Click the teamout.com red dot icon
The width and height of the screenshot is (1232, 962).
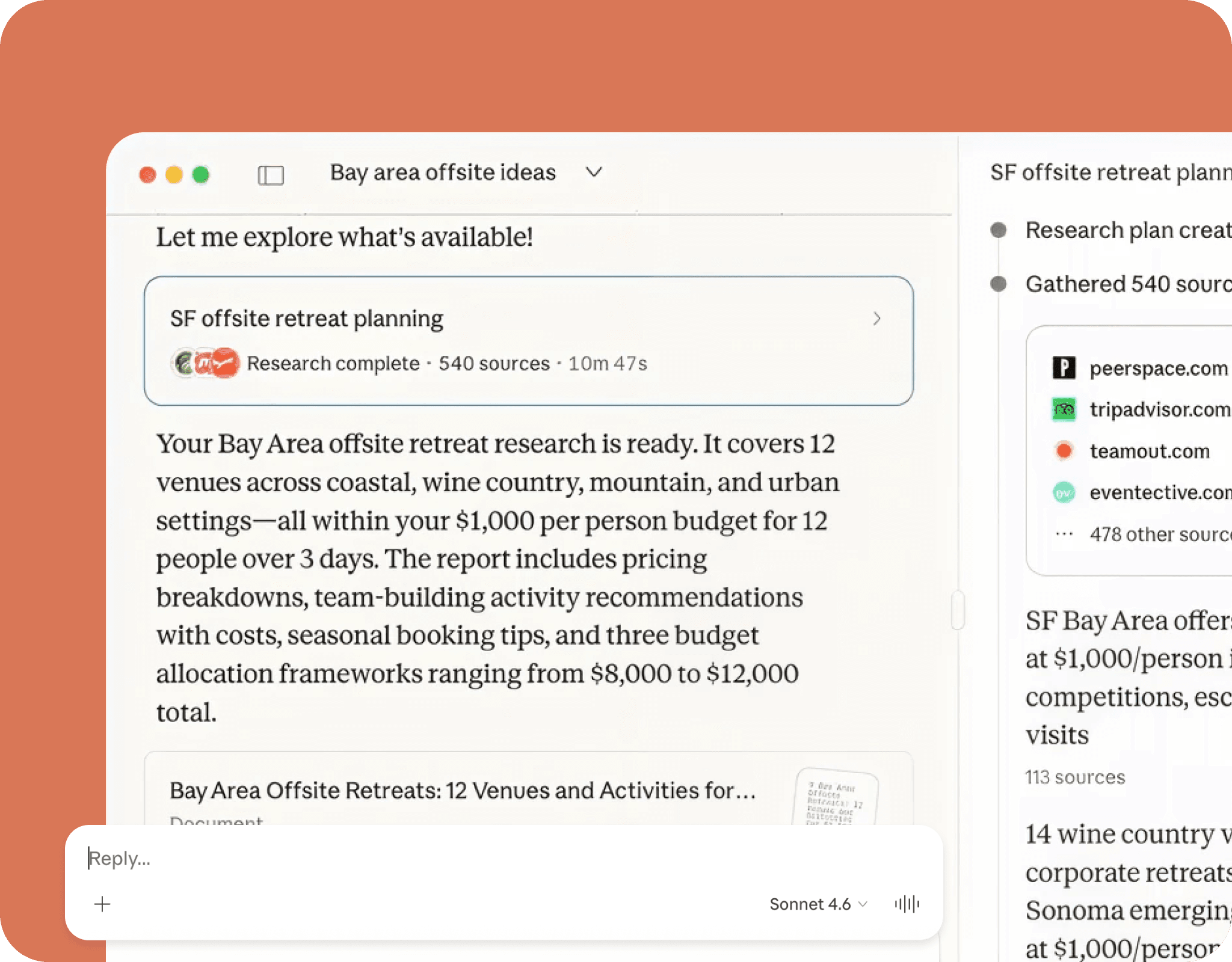(x=1064, y=451)
